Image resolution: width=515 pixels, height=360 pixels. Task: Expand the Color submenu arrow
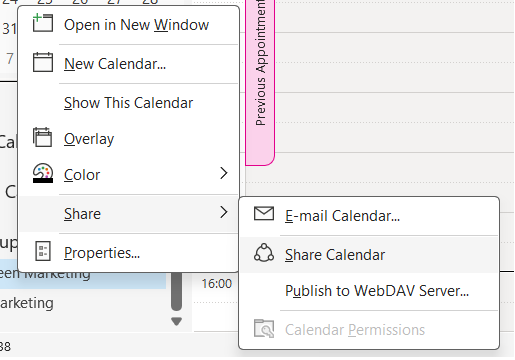click(x=224, y=173)
